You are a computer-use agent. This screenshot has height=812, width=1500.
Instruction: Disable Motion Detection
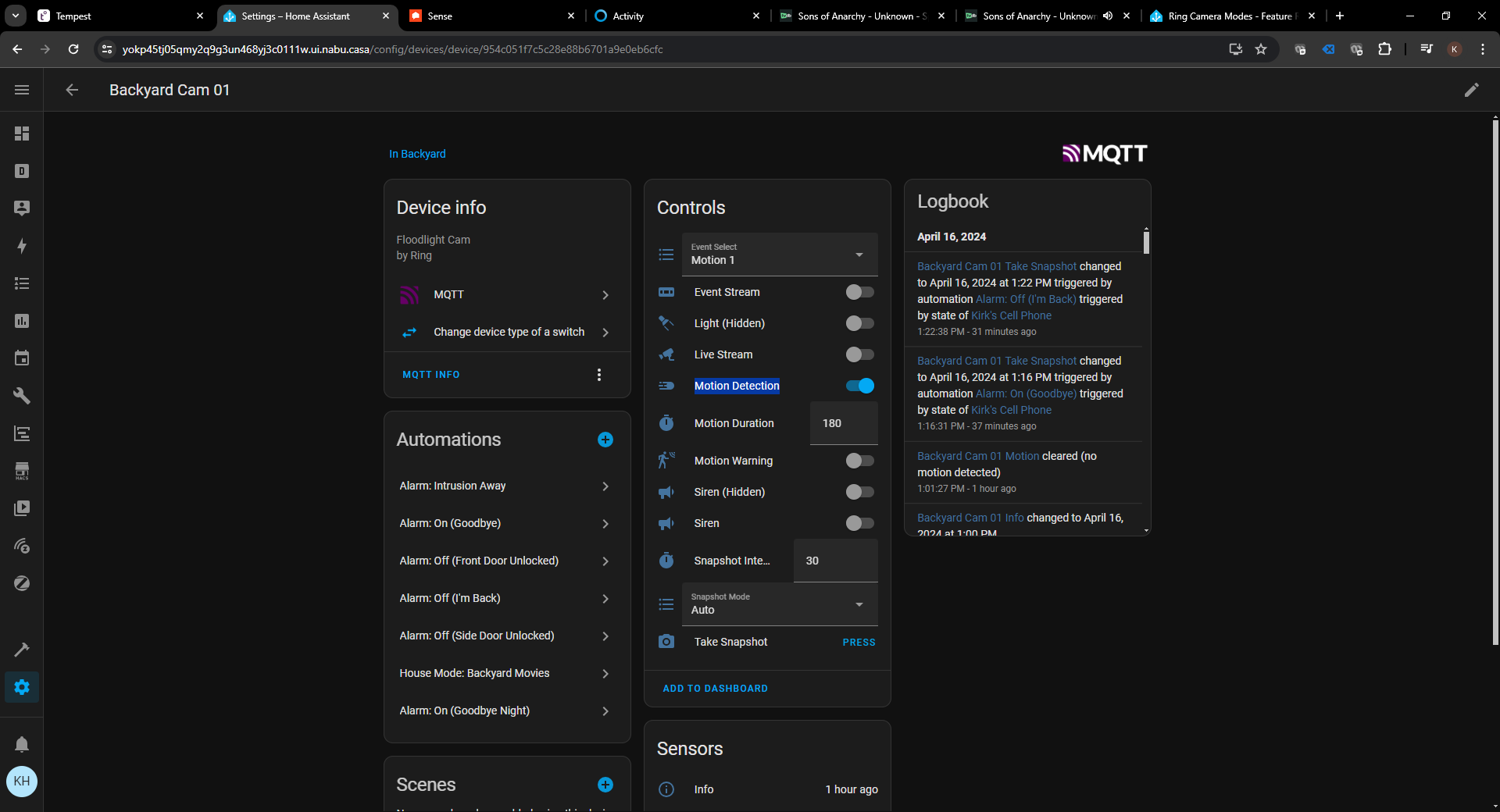point(859,385)
